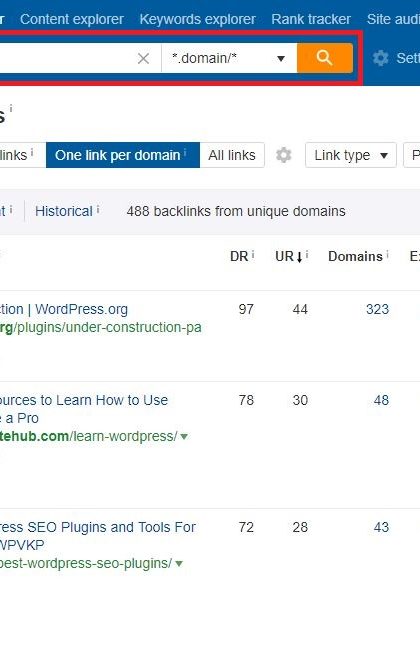
Task: Go to Rank tracker
Action: (311, 19)
